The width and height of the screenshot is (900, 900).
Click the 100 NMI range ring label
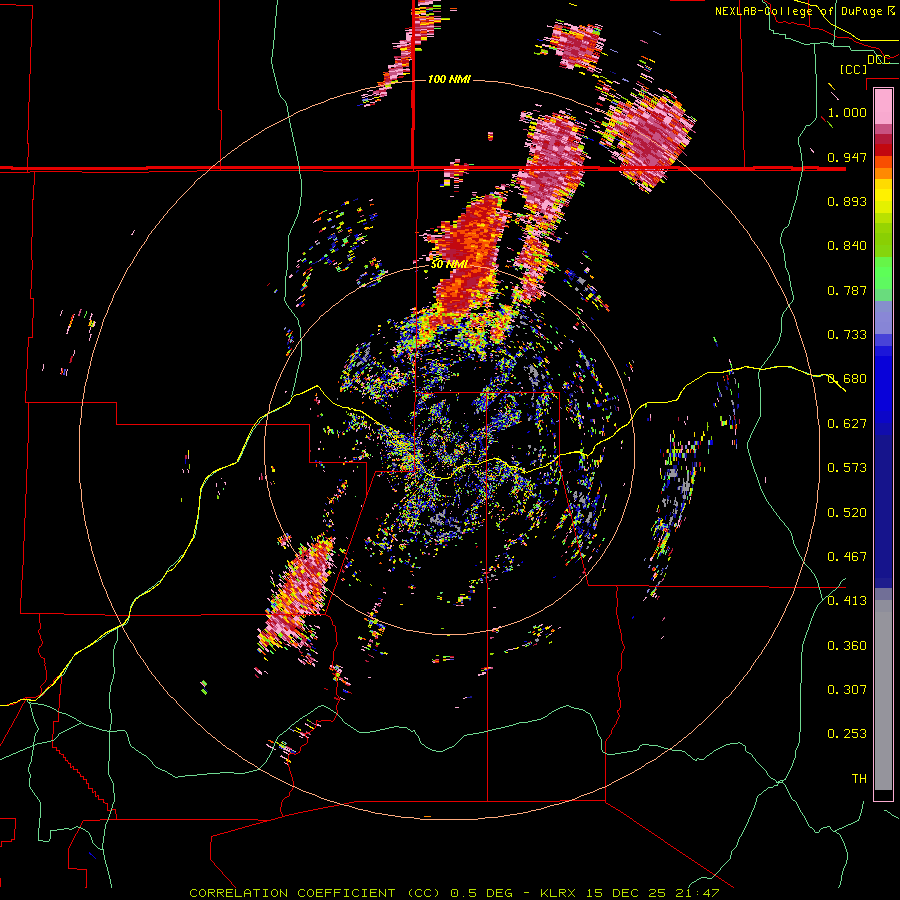click(449, 79)
